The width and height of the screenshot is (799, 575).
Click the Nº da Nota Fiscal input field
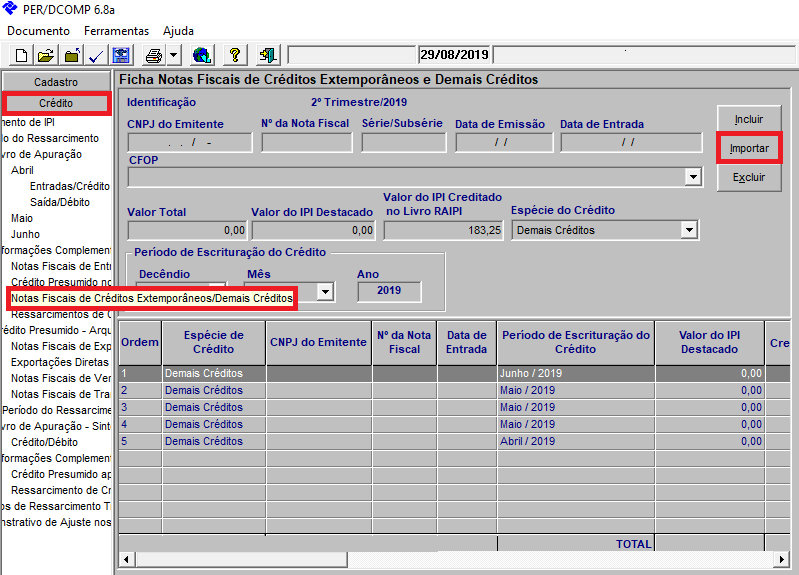click(306, 142)
